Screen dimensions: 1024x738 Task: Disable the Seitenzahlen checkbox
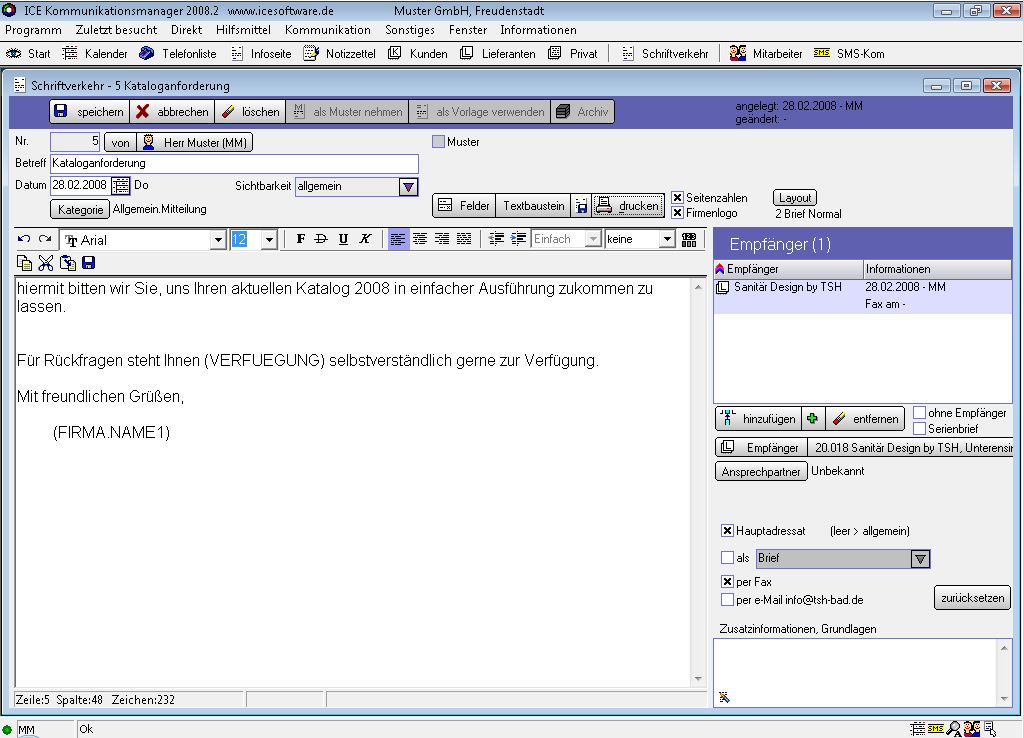coord(677,198)
